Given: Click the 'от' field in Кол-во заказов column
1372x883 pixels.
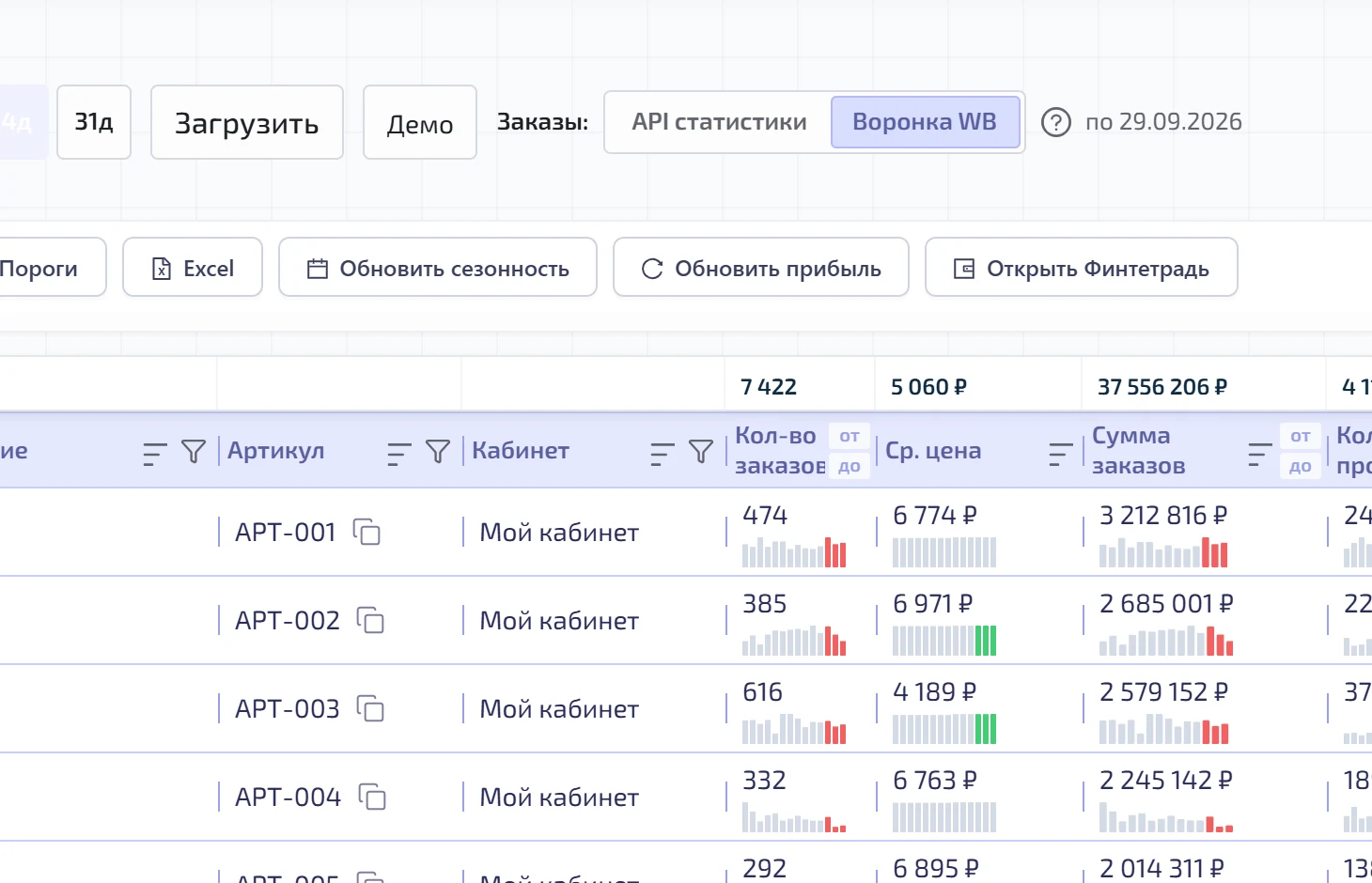Looking at the screenshot, I should click(850, 436).
